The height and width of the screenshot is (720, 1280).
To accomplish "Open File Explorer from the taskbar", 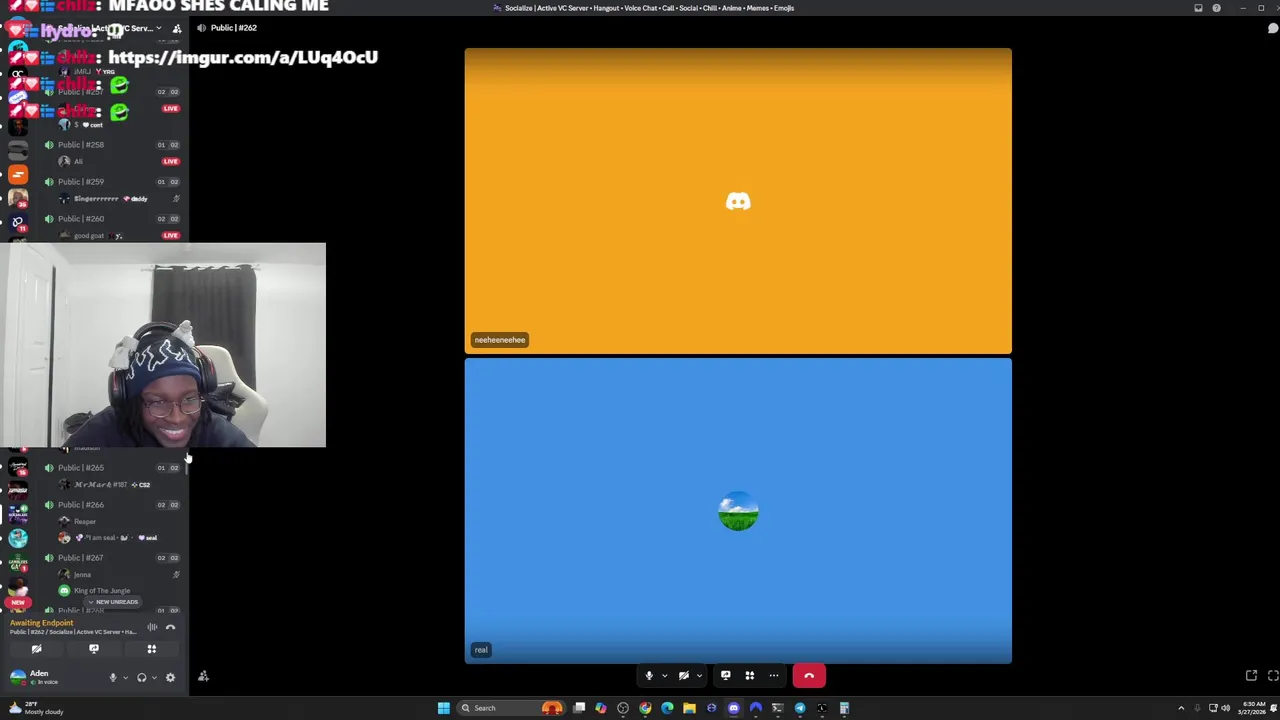I will coord(689,708).
